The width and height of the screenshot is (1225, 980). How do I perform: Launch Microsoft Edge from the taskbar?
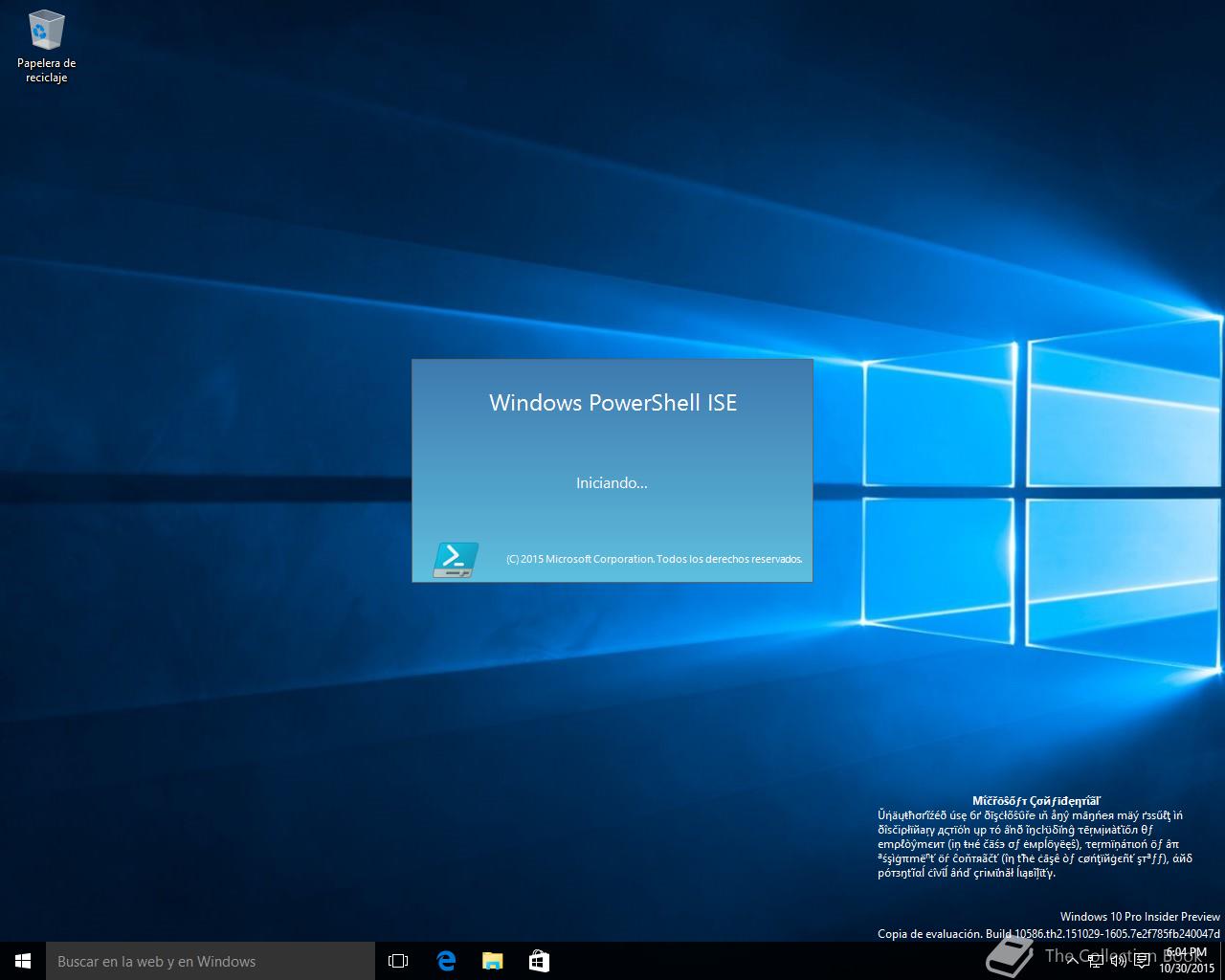coord(446,961)
